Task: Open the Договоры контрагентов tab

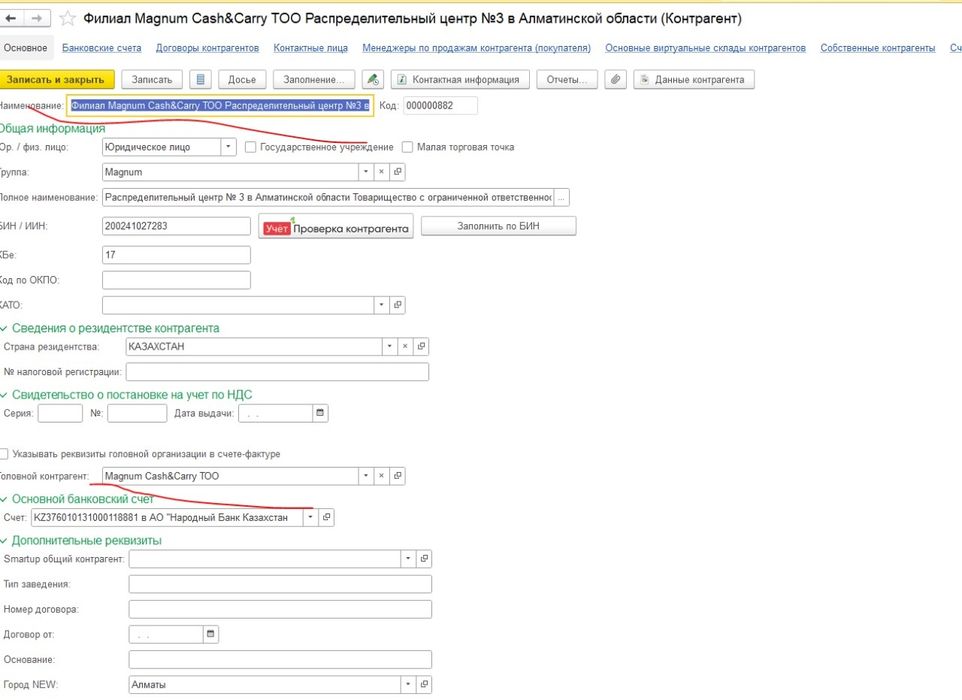Action: point(207,48)
